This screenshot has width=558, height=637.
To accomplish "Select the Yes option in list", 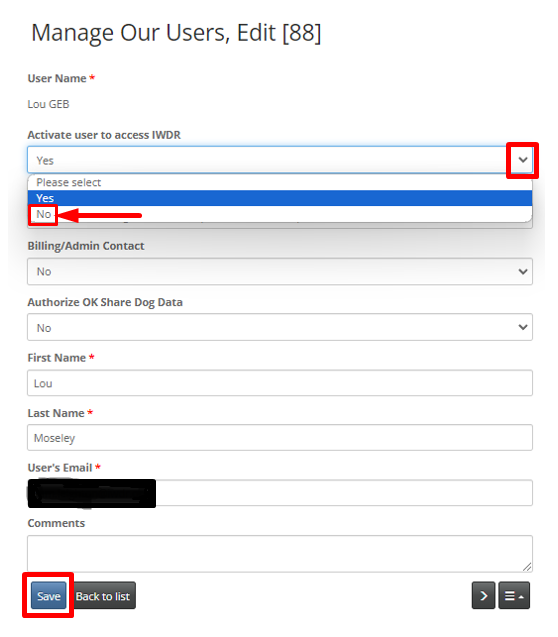I will [280, 198].
